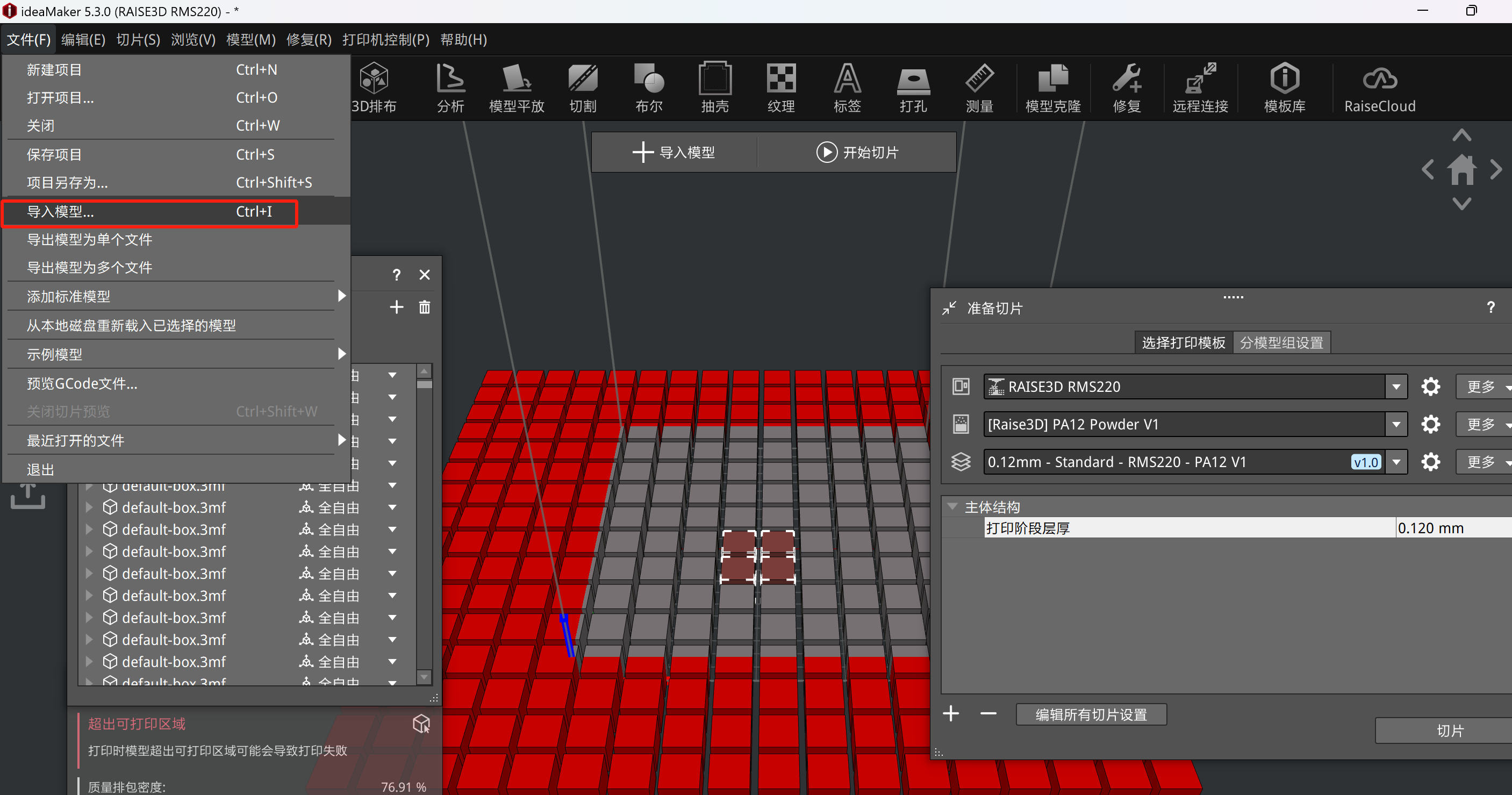Screen dimensions: 1512x795
Task: Collapse the 主体结构 section
Action: [952, 506]
